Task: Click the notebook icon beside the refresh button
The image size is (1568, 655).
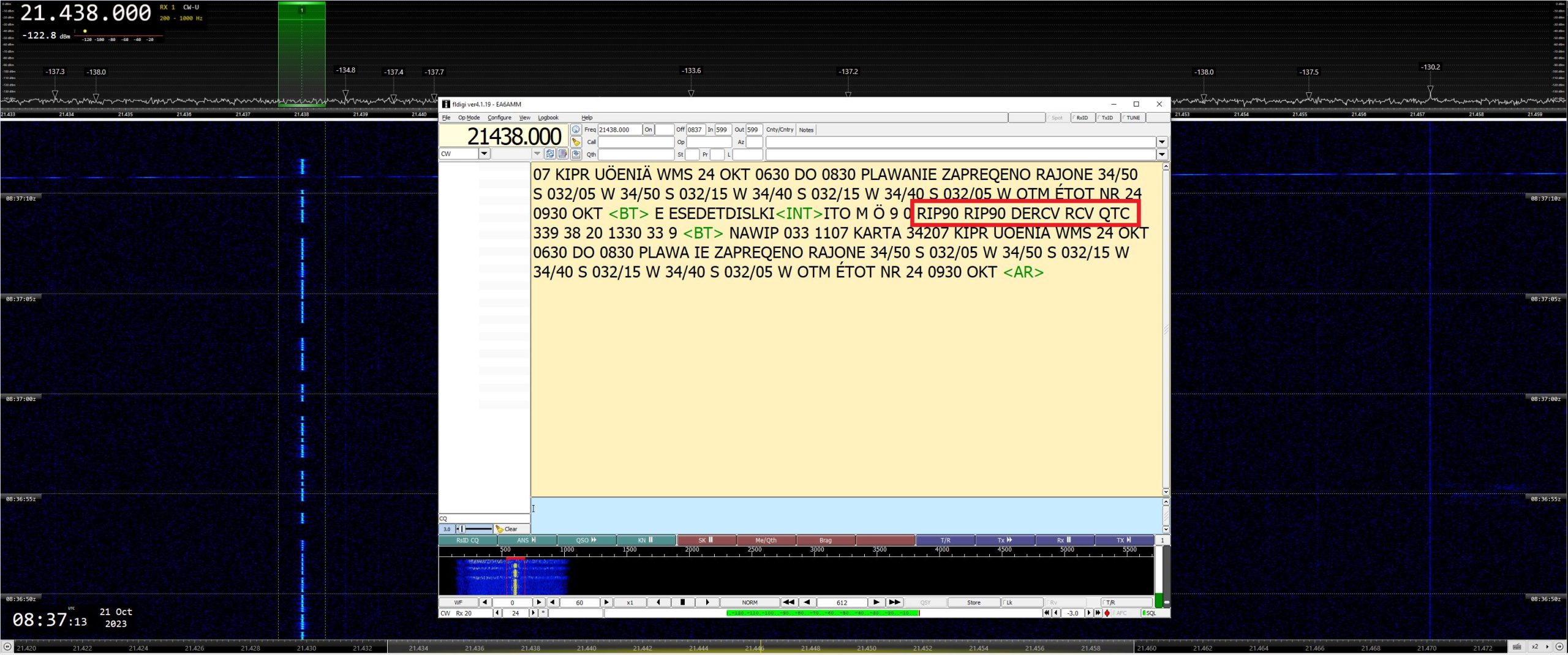Action: tap(562, 154)
